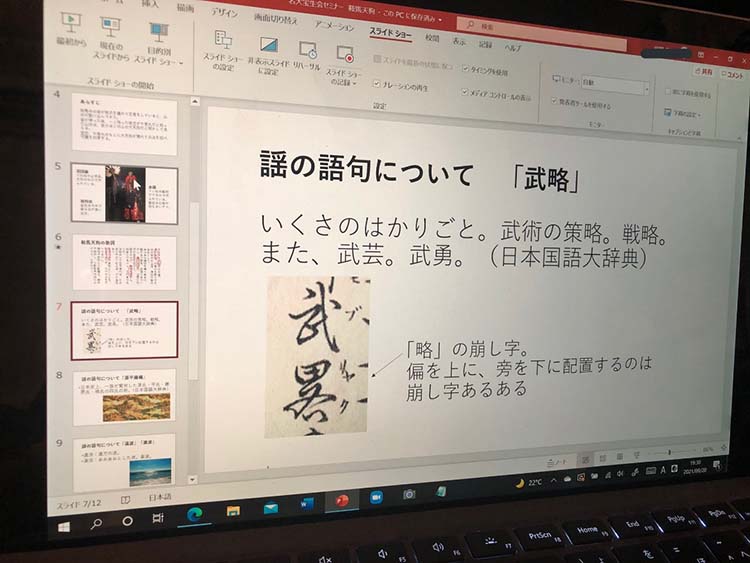The image size is (750, 563).
Task: Open the Draw (描画) ribbon tab
Action: (x=186, y=8)
